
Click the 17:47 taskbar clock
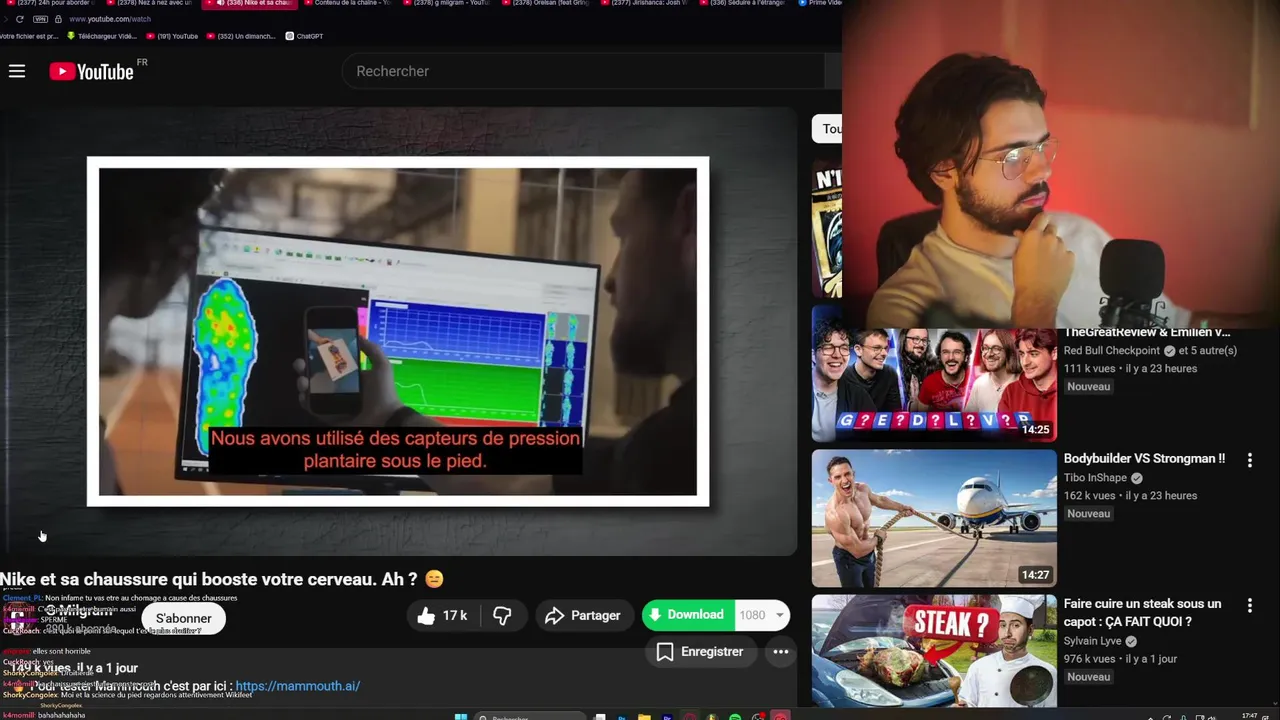tap(1249, 716)
